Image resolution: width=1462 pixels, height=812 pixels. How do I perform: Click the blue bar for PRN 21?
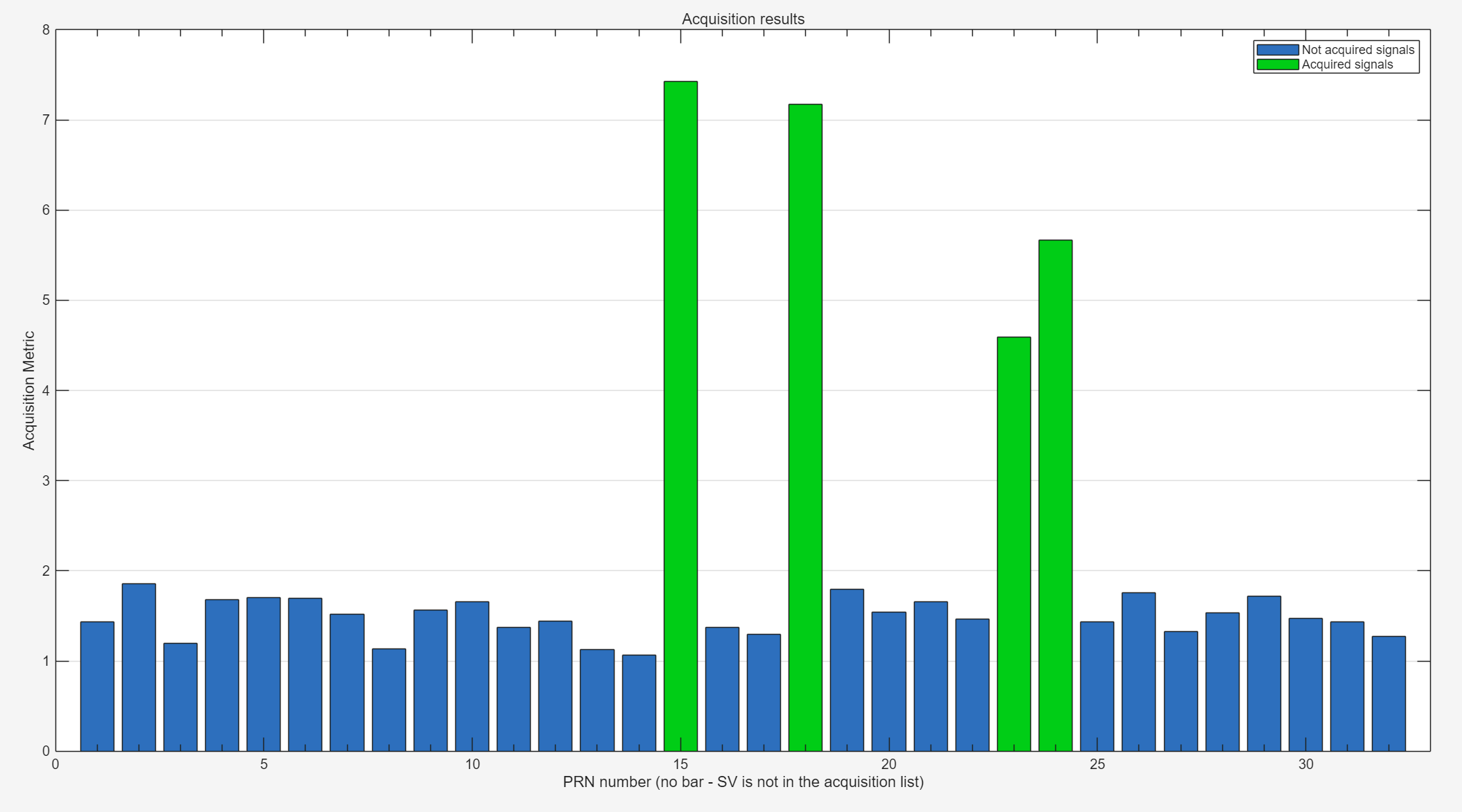[931, 676]
